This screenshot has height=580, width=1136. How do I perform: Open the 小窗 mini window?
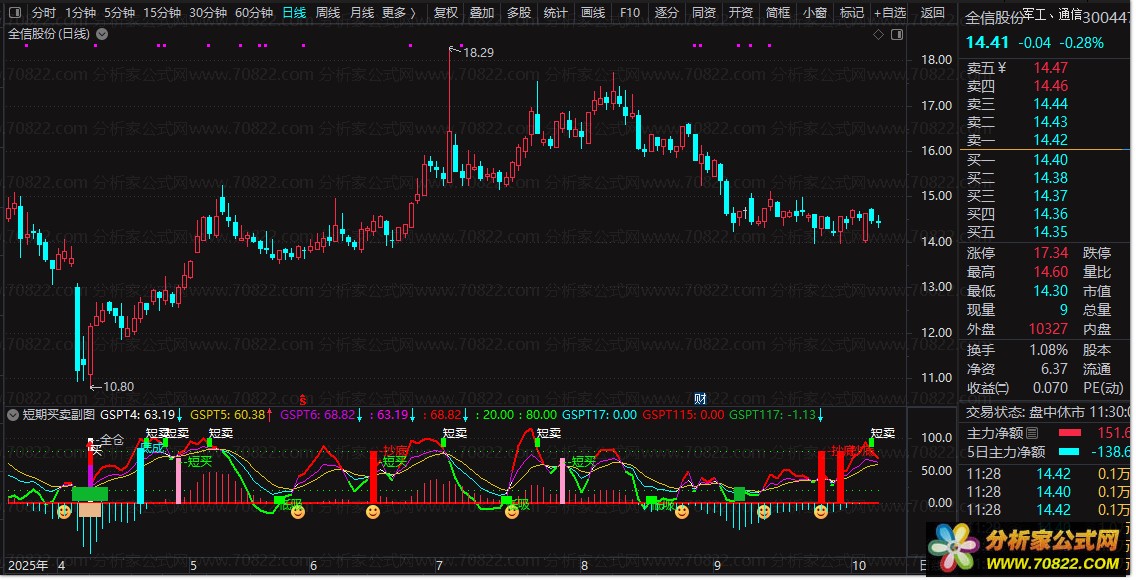(814, 12)
